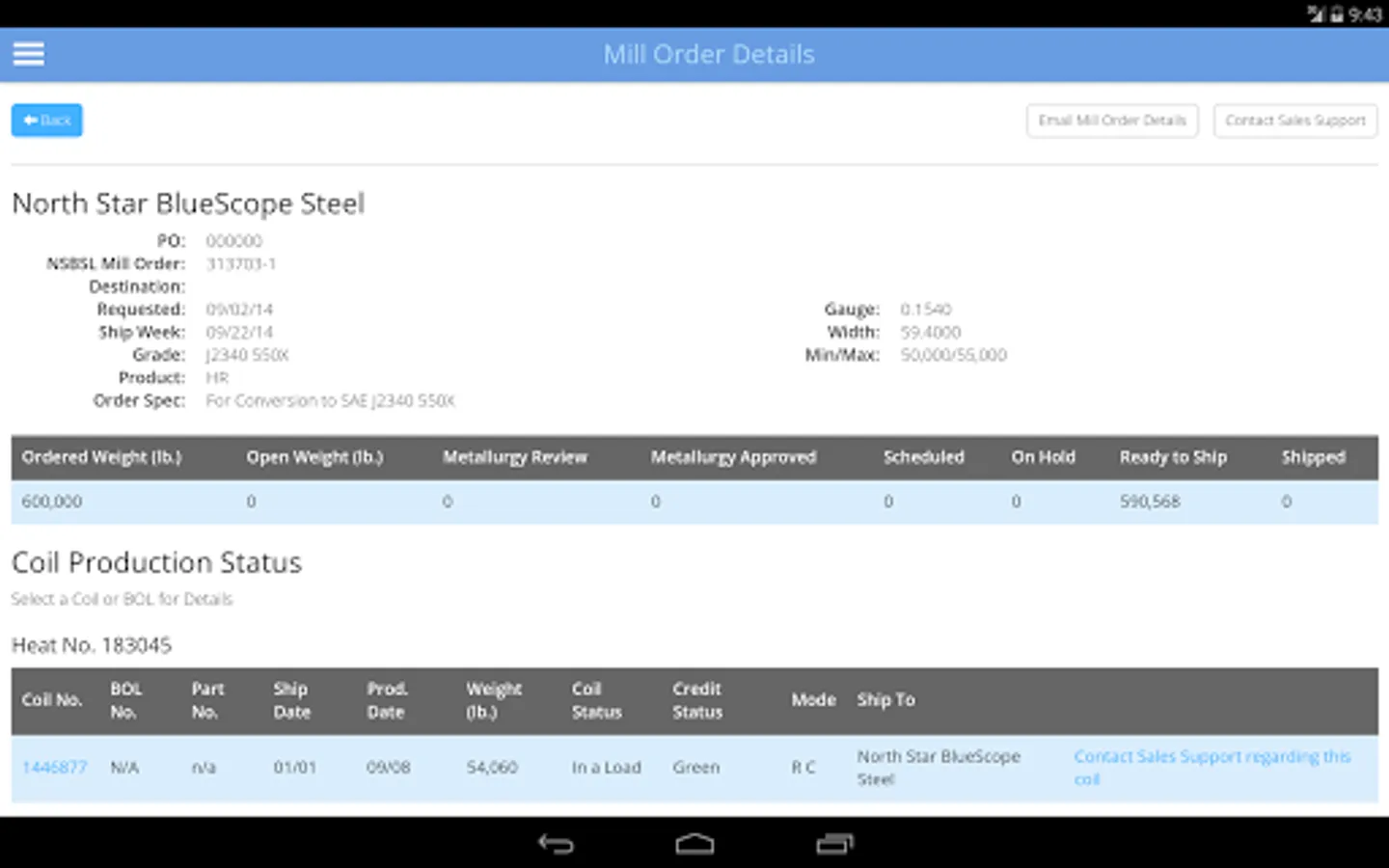Tap the Android back navigation icon

pyautogui.click(x=556, y=844)
